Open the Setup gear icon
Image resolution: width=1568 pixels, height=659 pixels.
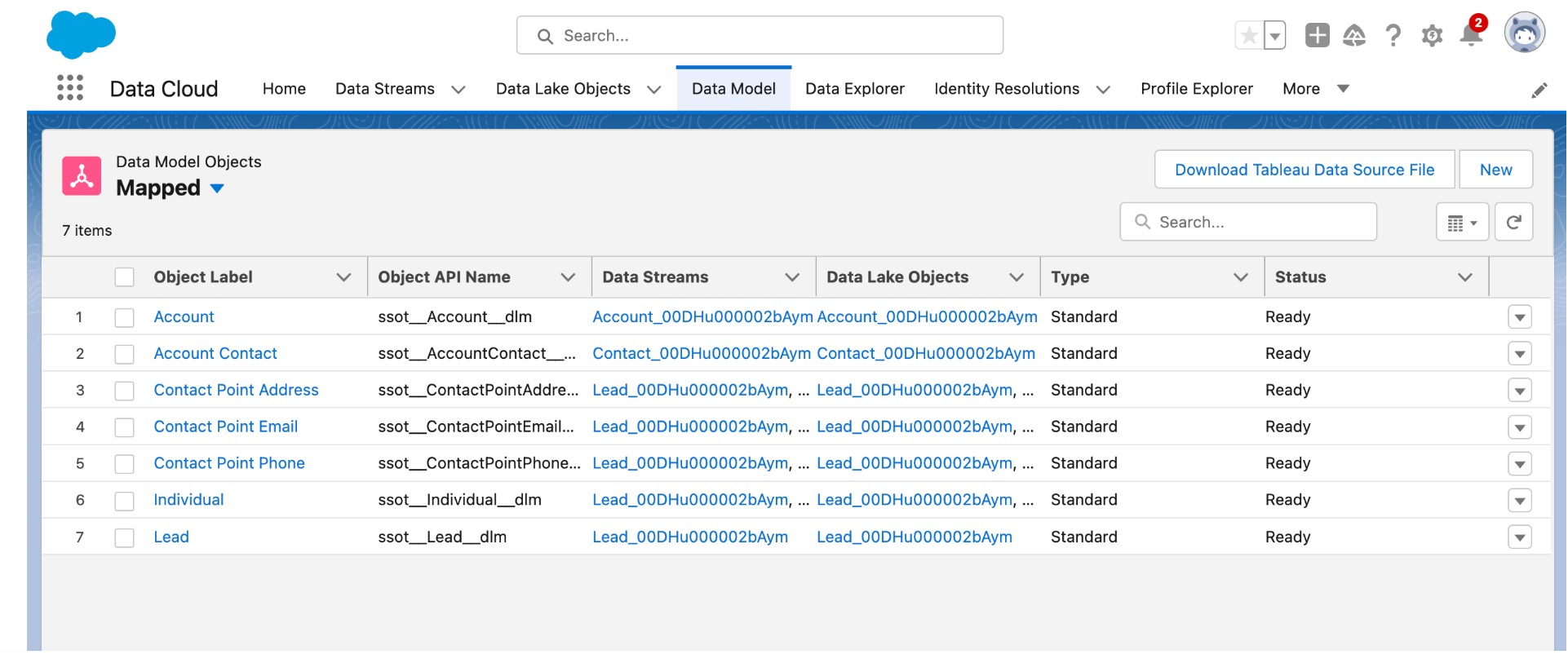click(x=1432, y=36)
